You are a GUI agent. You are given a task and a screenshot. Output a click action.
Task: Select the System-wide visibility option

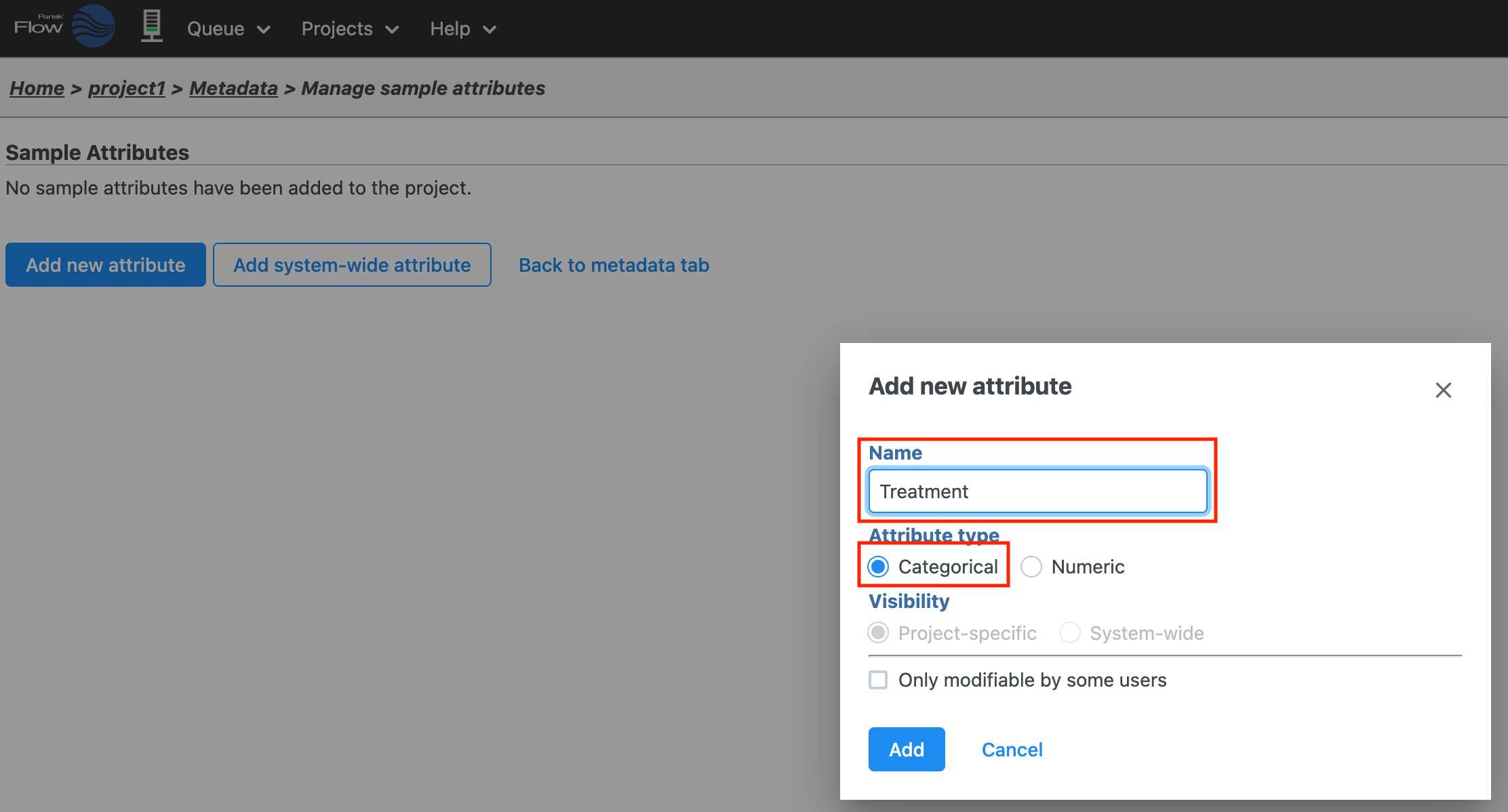[1070, 633]
